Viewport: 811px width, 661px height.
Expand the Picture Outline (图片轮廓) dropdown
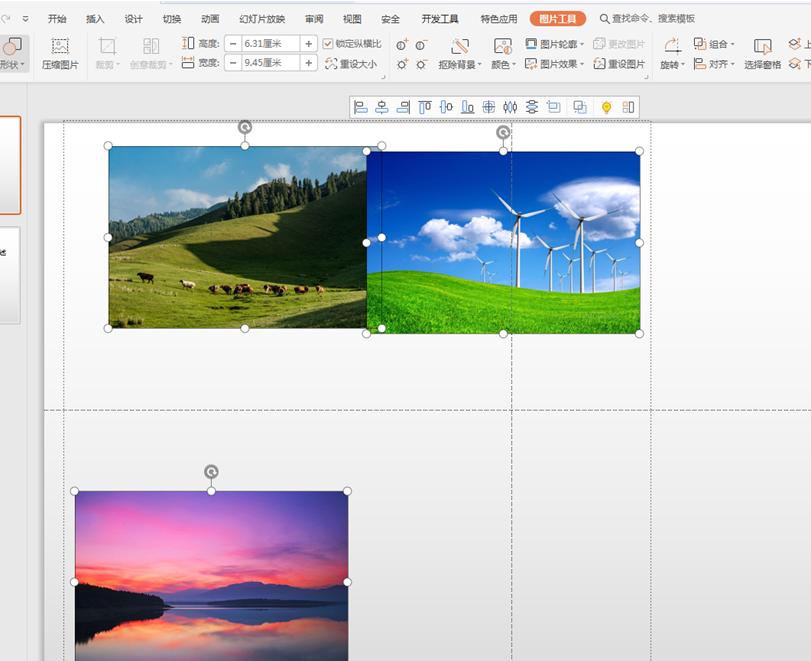click(555, 45)
